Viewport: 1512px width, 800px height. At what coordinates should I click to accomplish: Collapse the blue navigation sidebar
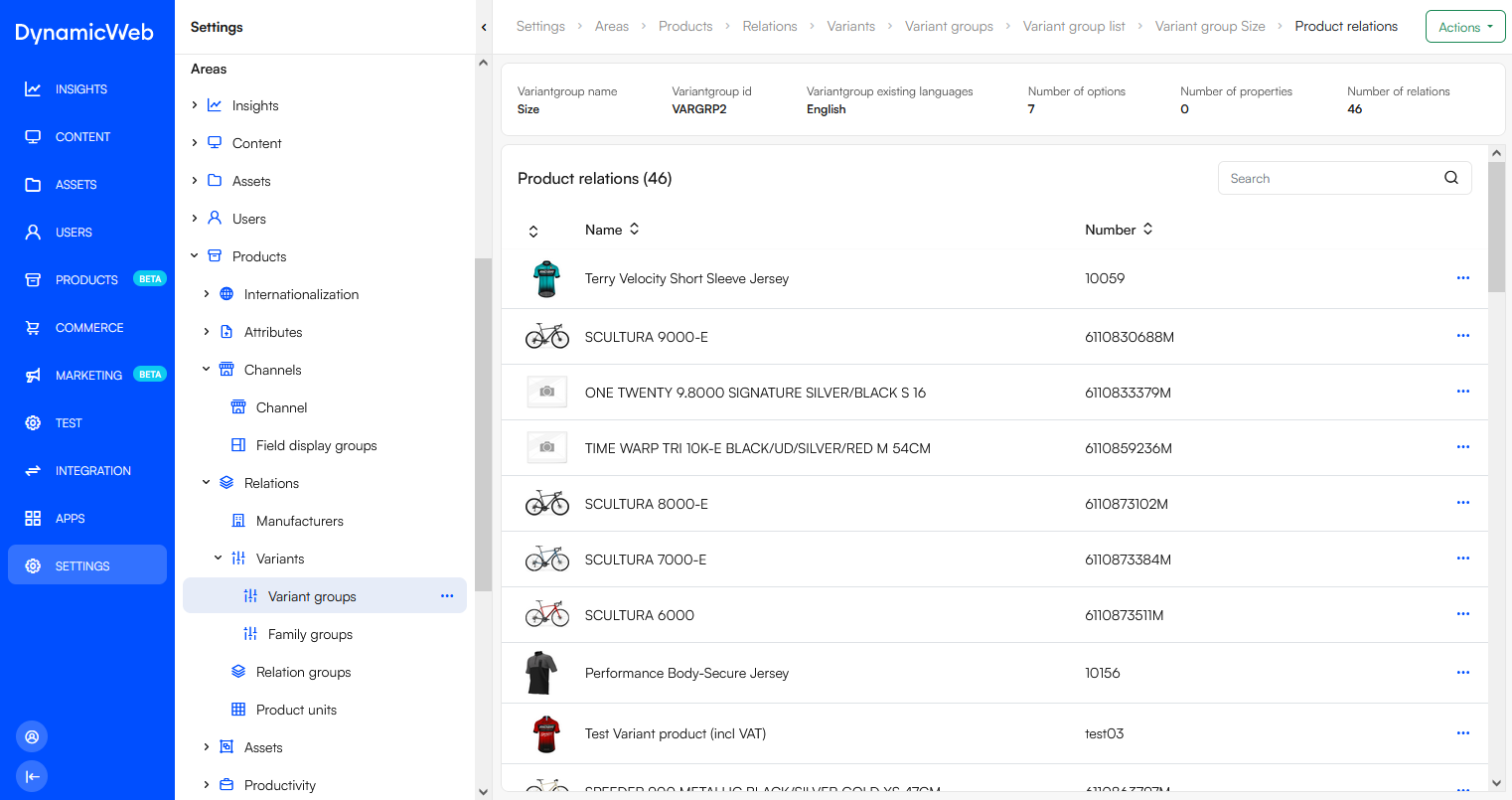click(32, 776)
